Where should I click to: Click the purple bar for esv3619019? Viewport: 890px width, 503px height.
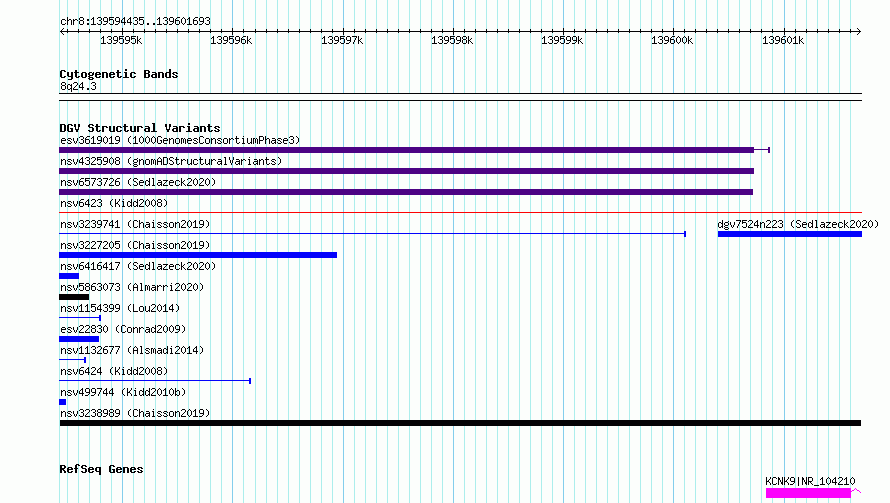406,150
